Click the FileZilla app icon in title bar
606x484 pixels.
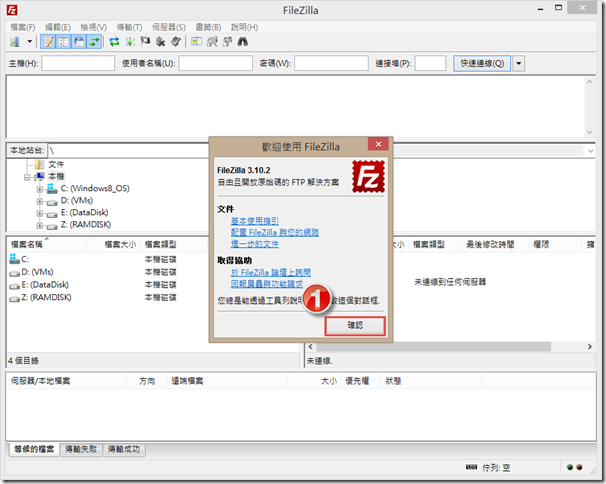click(x=12, y=10)
